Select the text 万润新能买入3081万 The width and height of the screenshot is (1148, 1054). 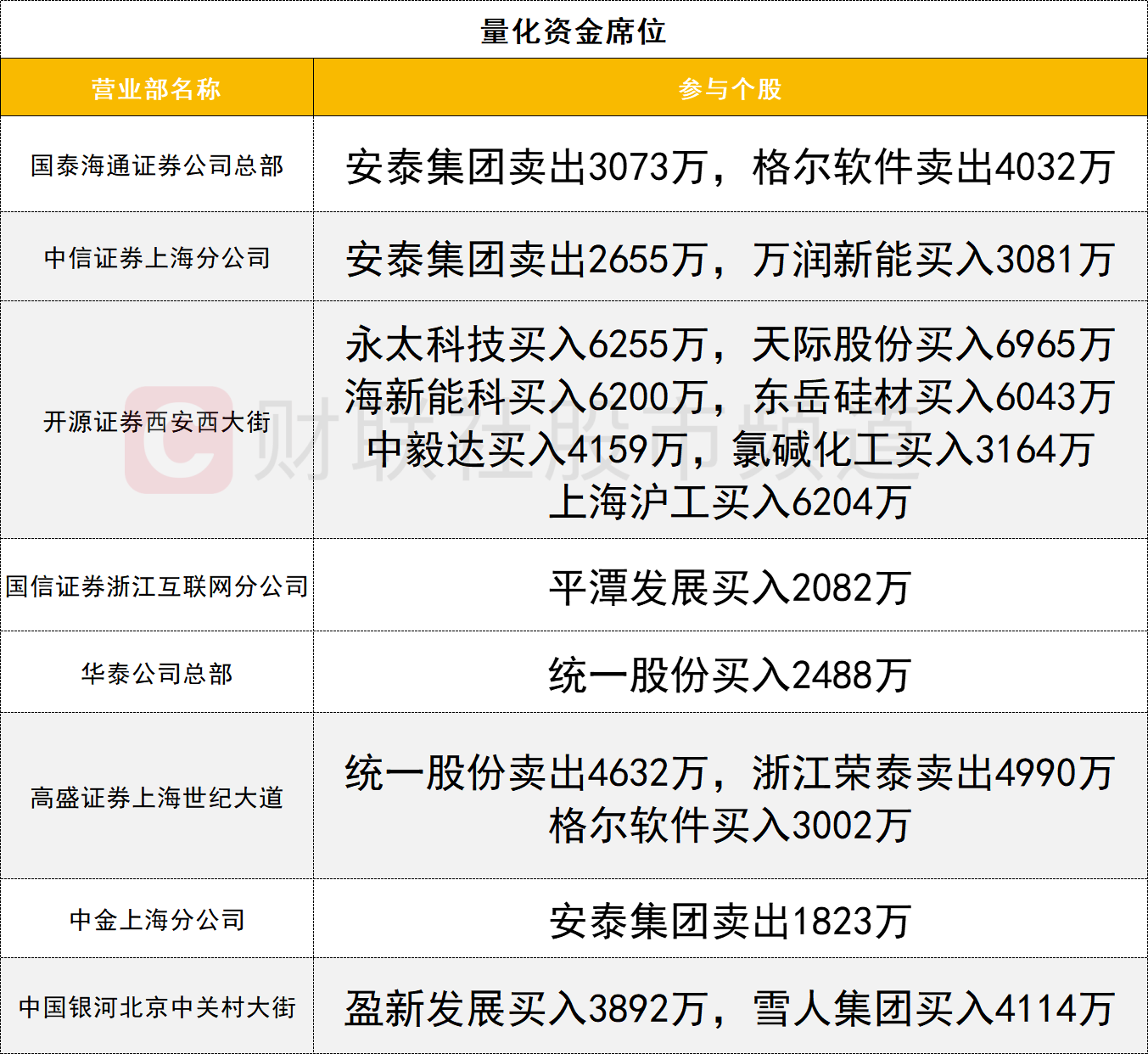(x=933, y=259)
